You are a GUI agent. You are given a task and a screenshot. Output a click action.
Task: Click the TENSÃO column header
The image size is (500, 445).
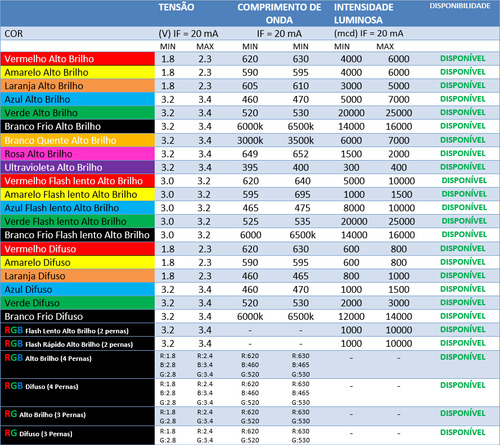[x=176, y=7]
